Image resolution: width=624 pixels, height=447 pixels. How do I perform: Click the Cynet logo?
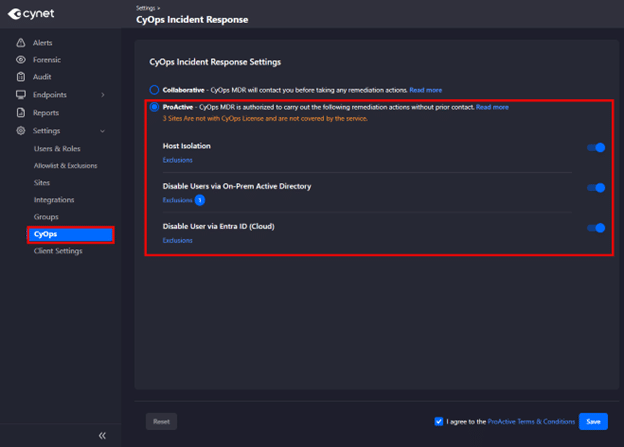pos(31,14)
